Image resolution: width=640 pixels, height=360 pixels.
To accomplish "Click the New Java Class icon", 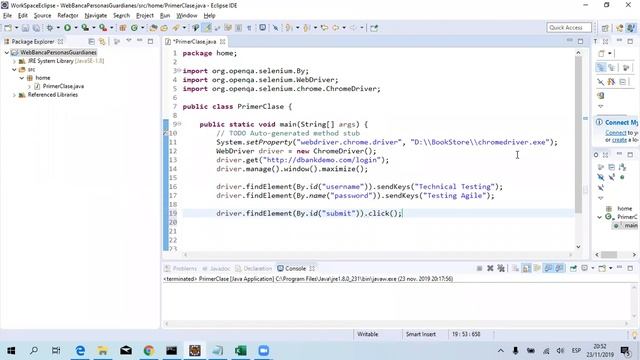I will click(x=134, y=28).
